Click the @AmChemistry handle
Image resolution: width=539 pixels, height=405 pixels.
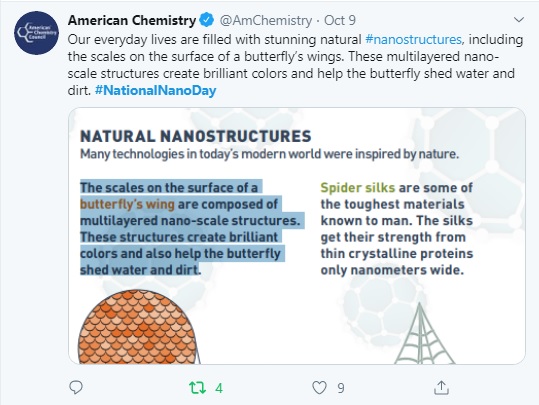(266, 20)
